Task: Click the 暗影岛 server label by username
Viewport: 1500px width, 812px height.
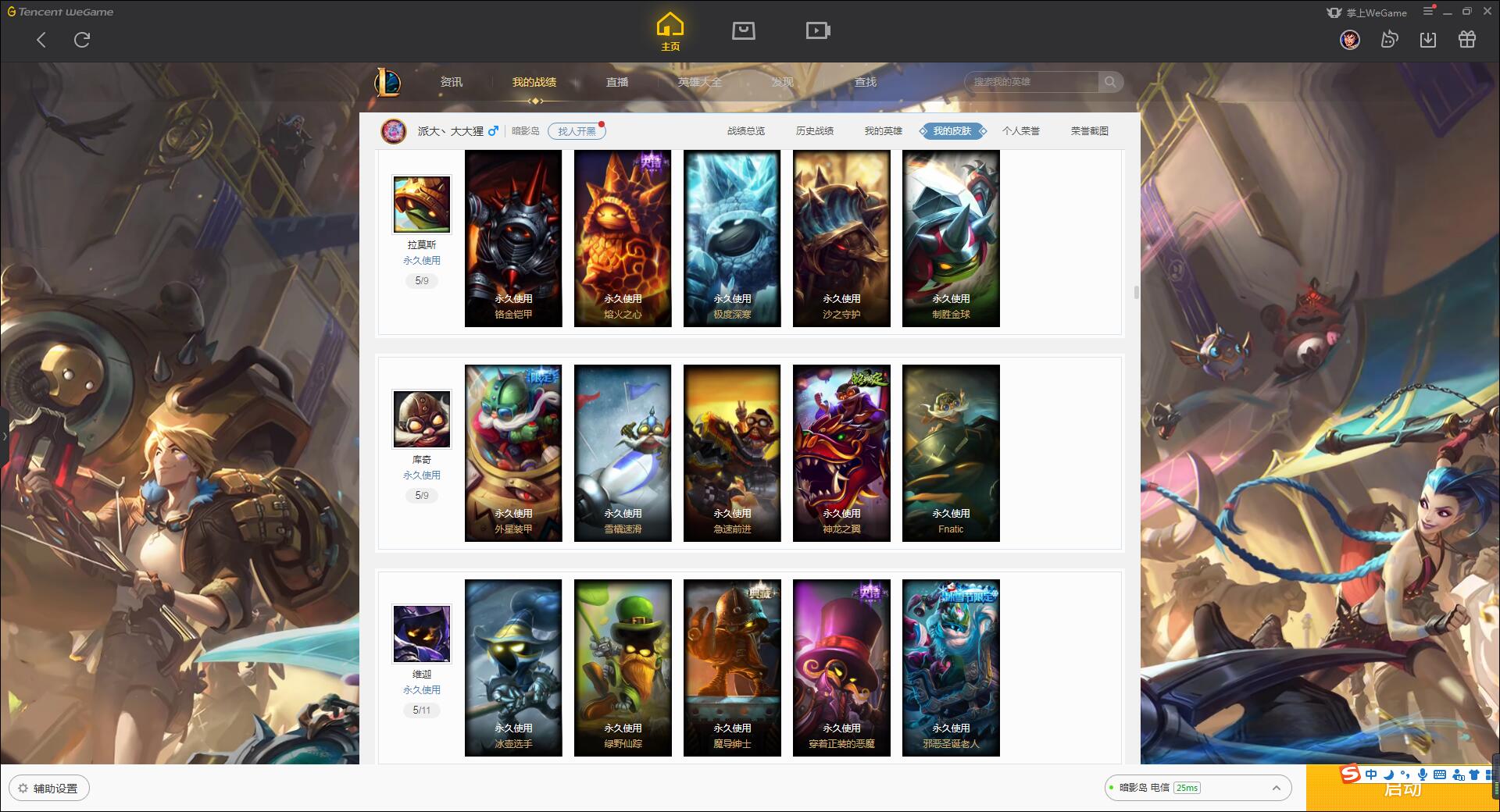Action: 526,131
